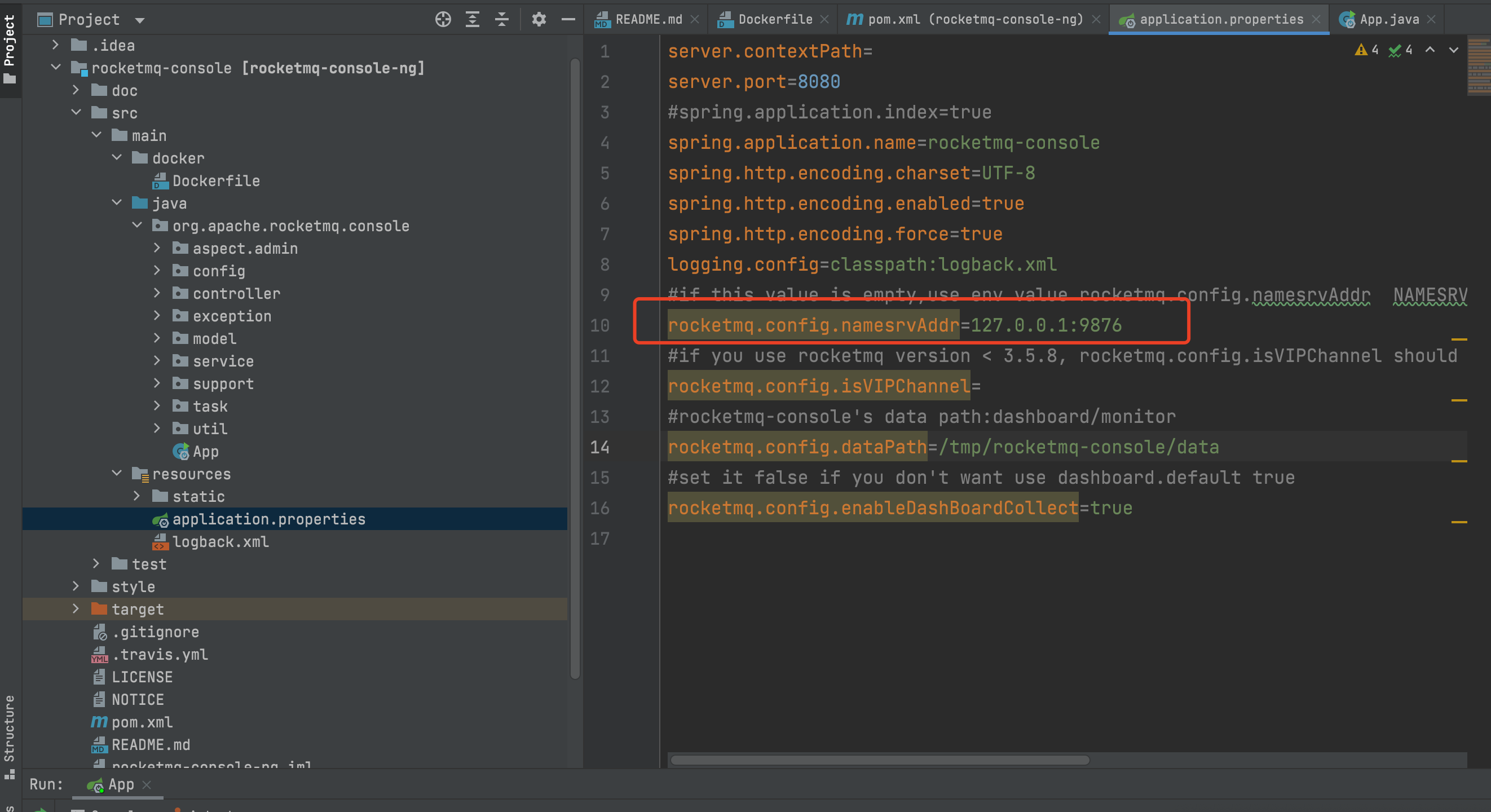Expand the .idea folder
The width and height of the screenshot is (1491, 812).
pyautogui.click(x=55, y=45)
